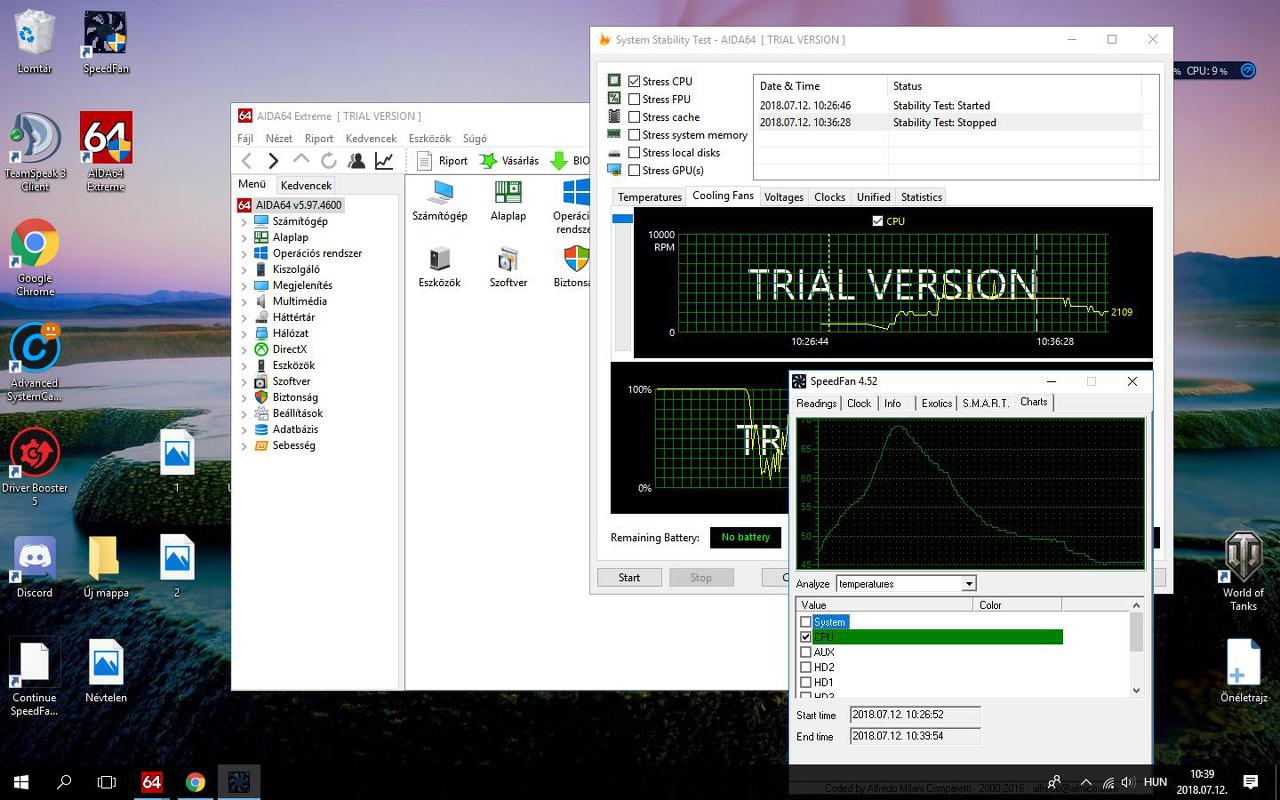Click the Vásárlás toolbar button
The width and height of the screenshot is (1280, 800).
tap(509, 161)
